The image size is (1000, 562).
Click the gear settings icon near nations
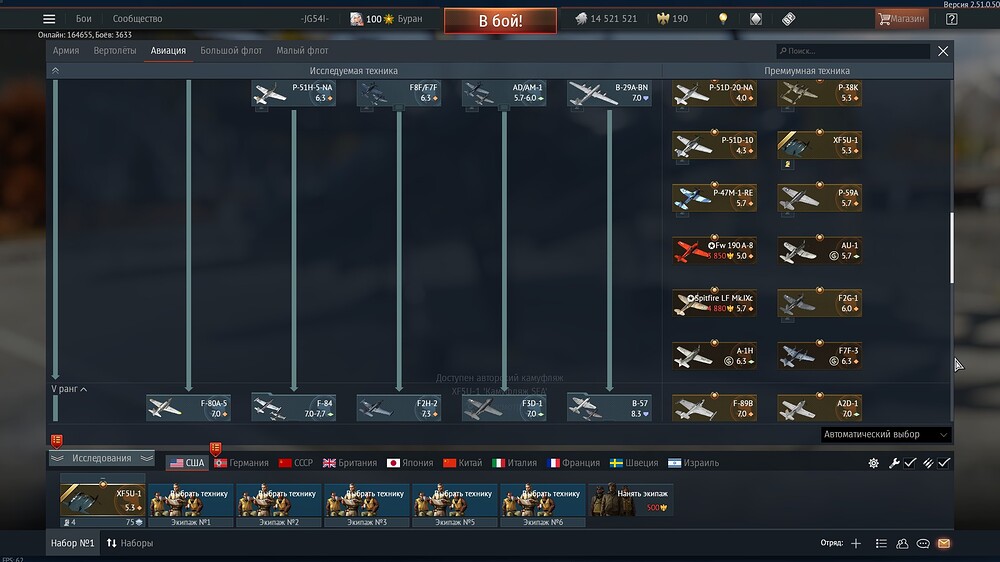[873, 463]
